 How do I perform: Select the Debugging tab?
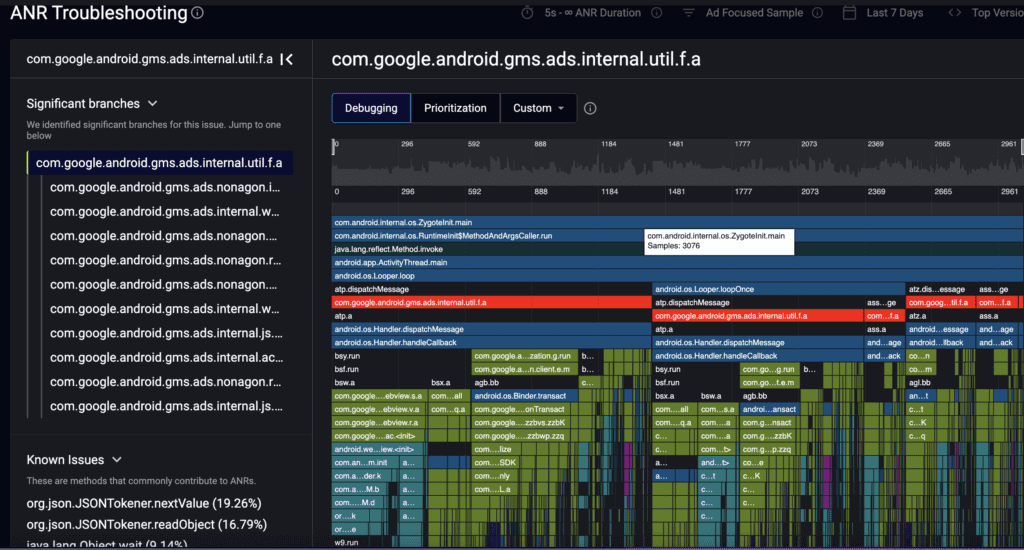371,108
